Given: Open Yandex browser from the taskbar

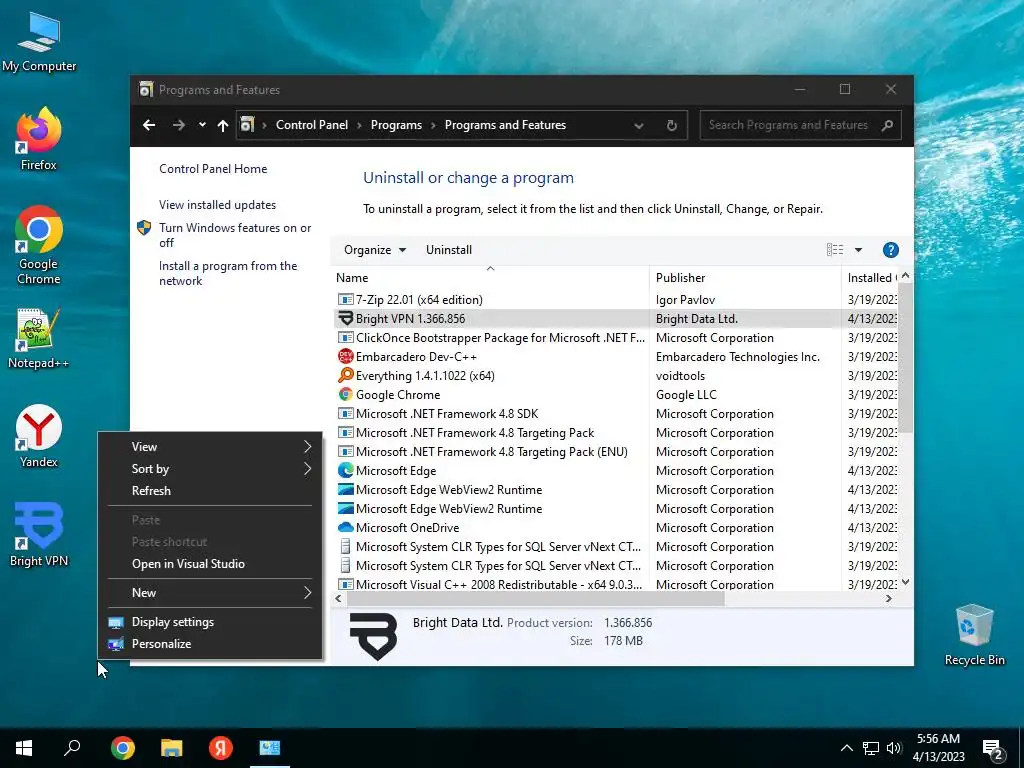Looking at the screenshot, I should pyautogui.click(x=221, y=748).
